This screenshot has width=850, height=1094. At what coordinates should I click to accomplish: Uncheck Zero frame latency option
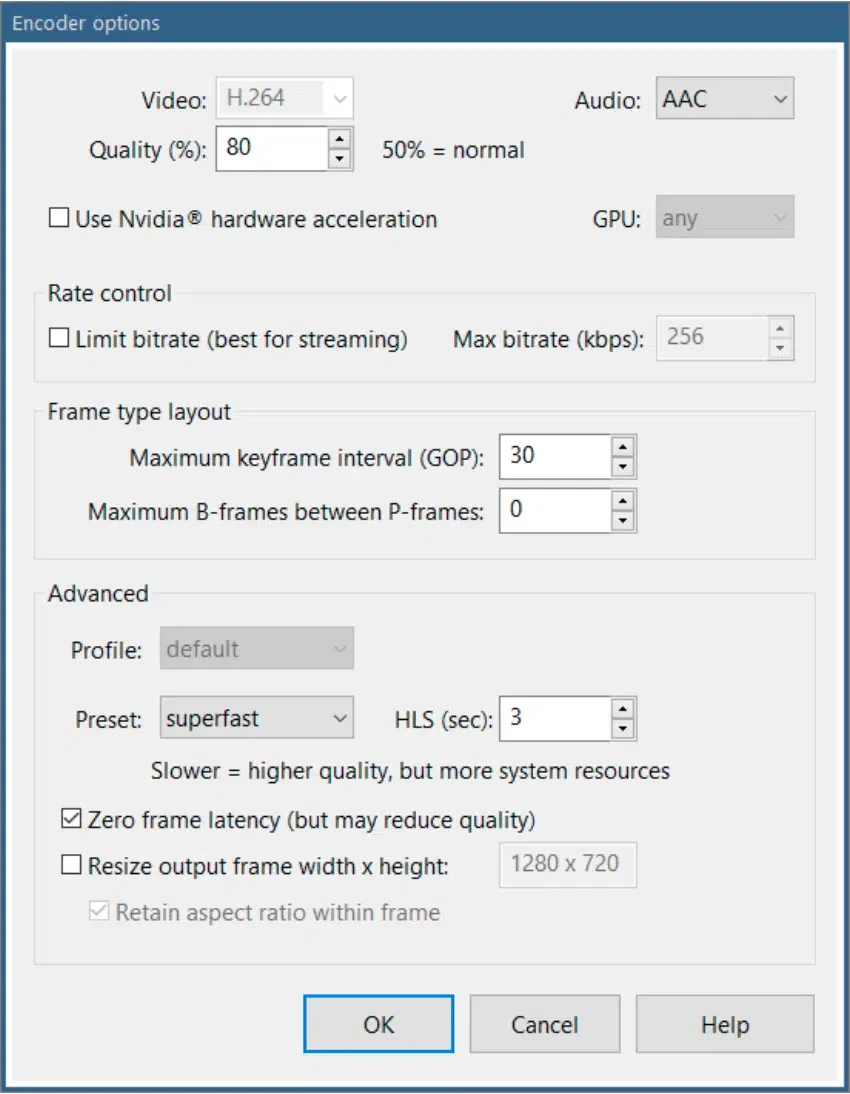click(x=71, y=820)
